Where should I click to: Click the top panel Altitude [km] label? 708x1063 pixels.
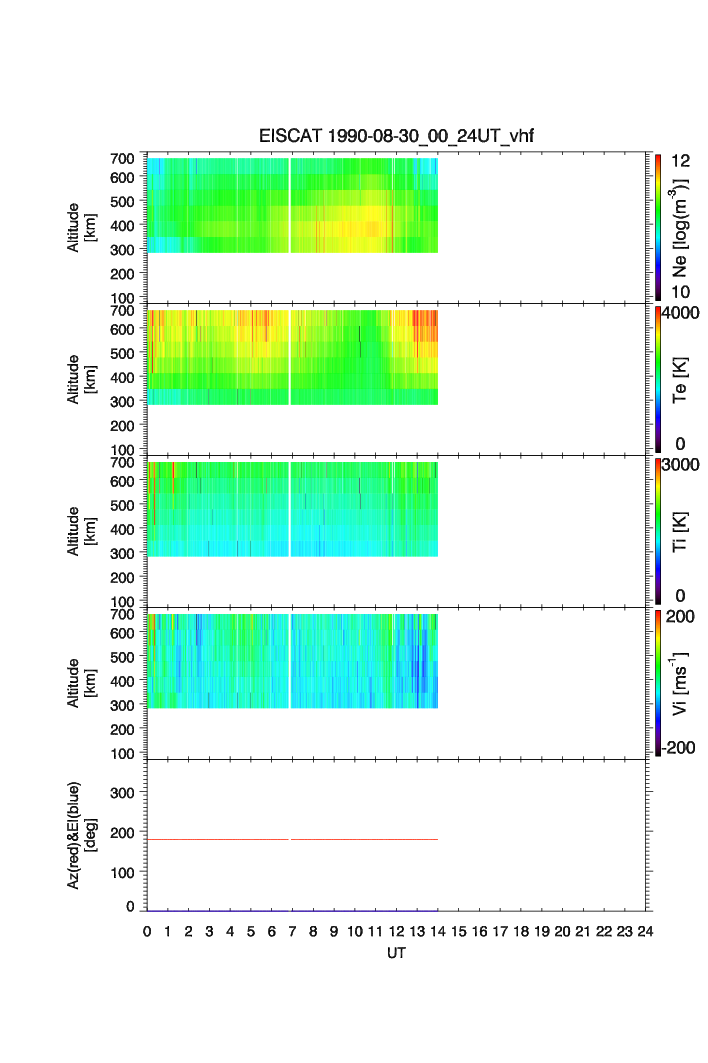tap(81, 228)
